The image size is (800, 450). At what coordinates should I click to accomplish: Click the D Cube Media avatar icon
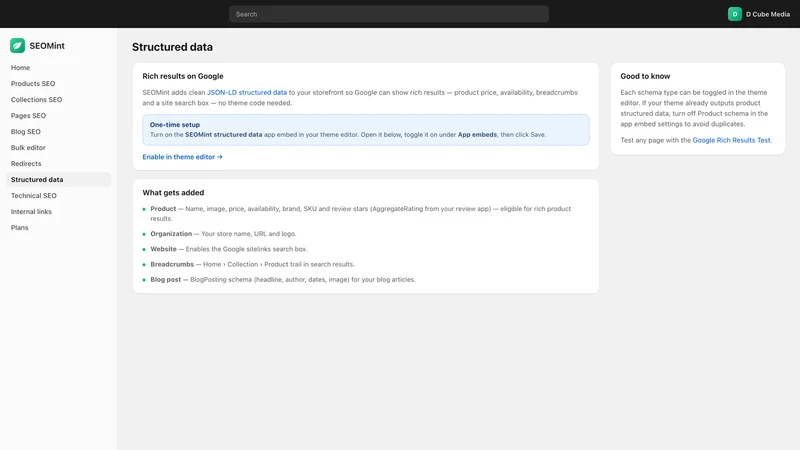(735, 14)
